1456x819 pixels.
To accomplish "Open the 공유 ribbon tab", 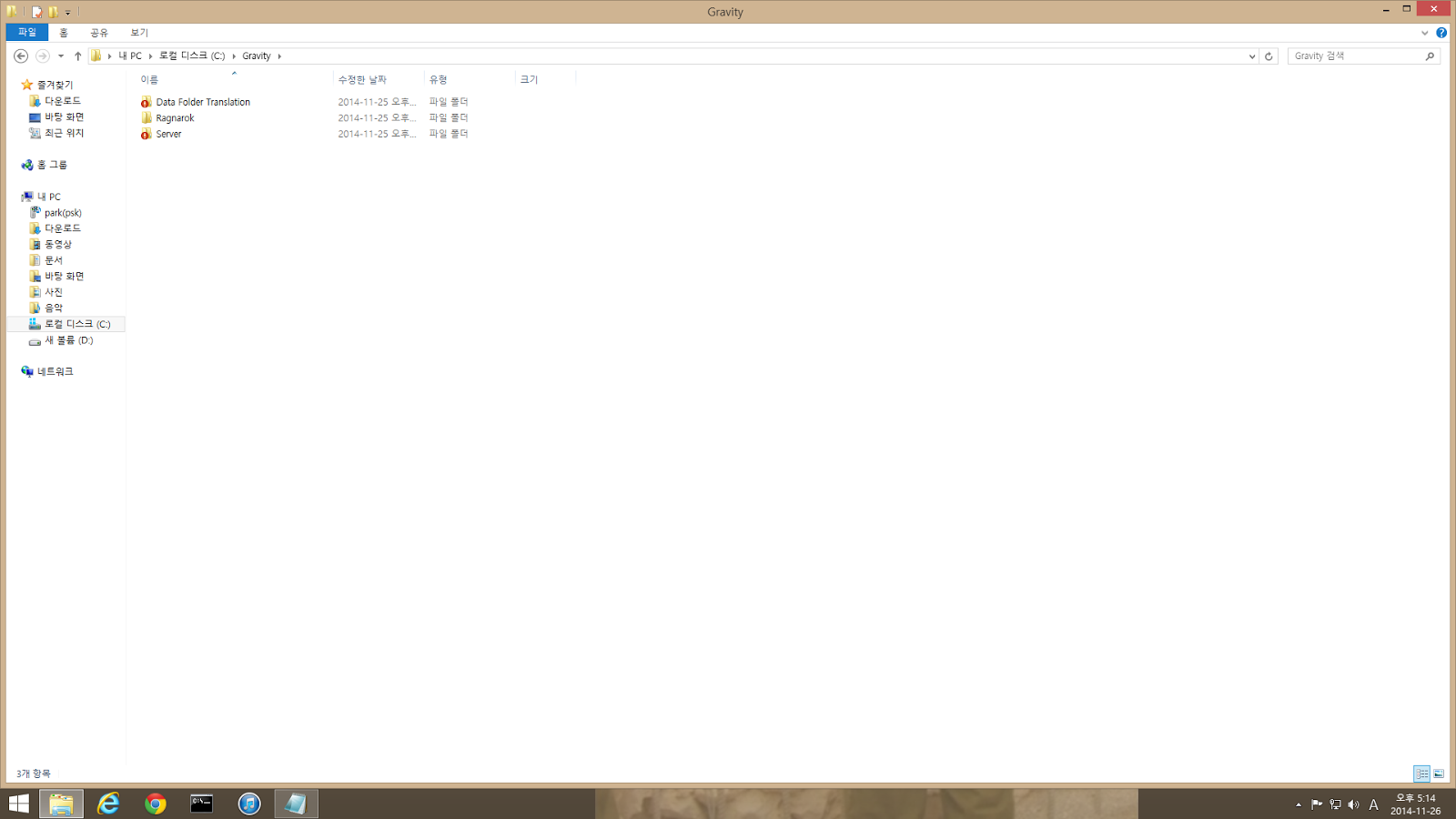I will tap(99, 33).
